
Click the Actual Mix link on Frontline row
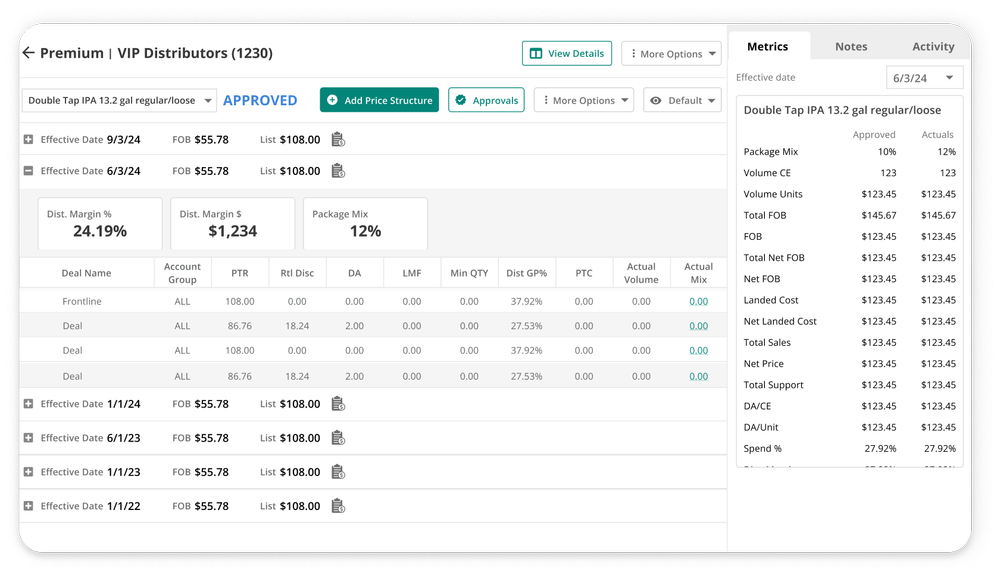(698, 299)
